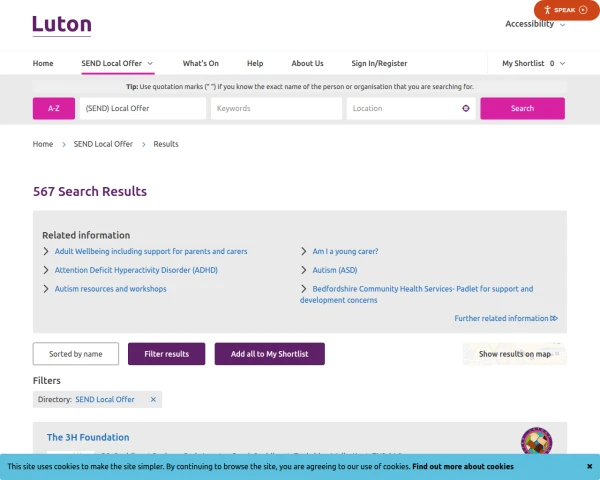Screen dimensions: 600x480
Task: Click SEND Local Offer breadcrumb link
Action: [x=103, y=144]
